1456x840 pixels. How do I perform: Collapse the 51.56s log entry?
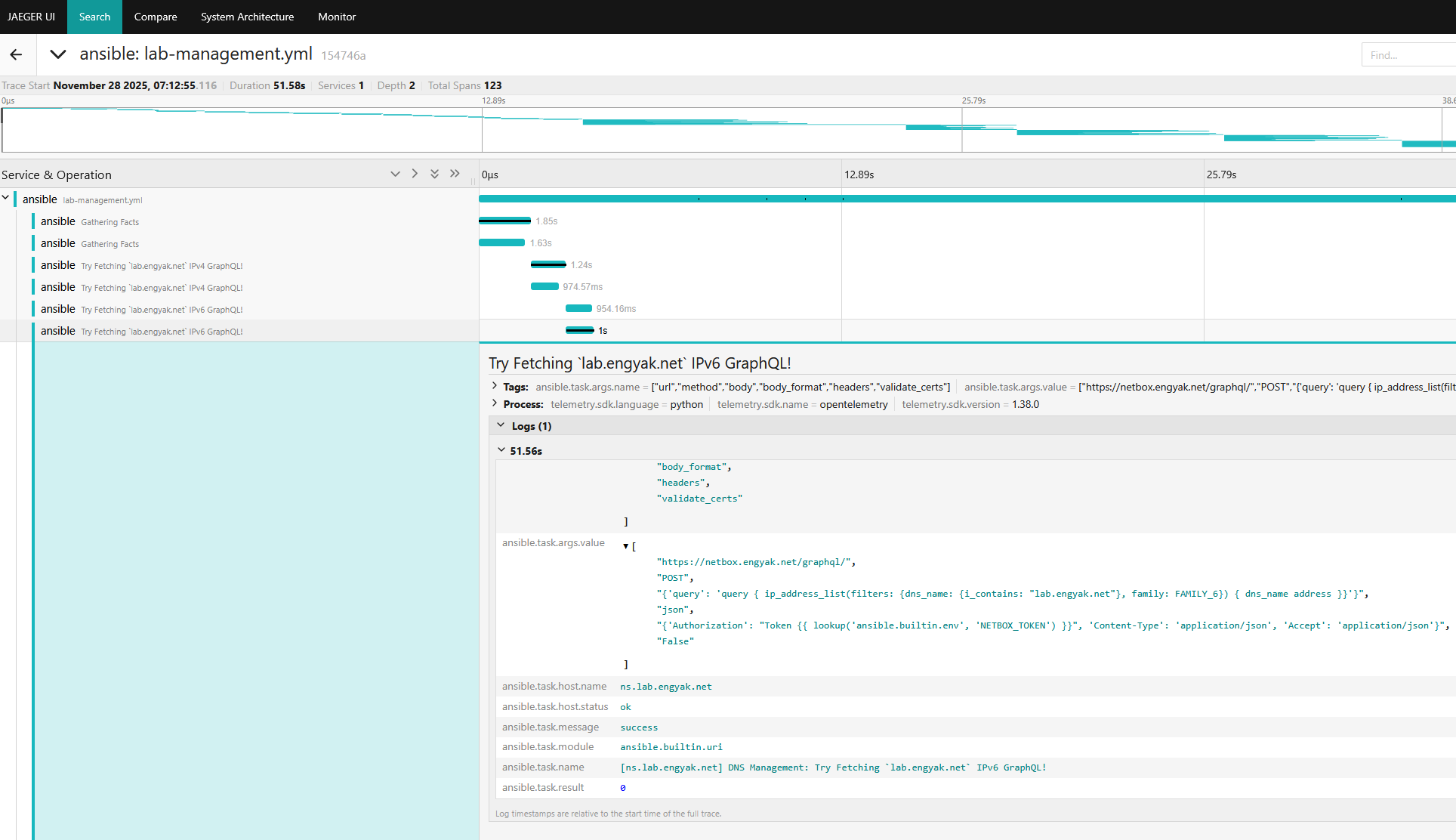[501, 450]
